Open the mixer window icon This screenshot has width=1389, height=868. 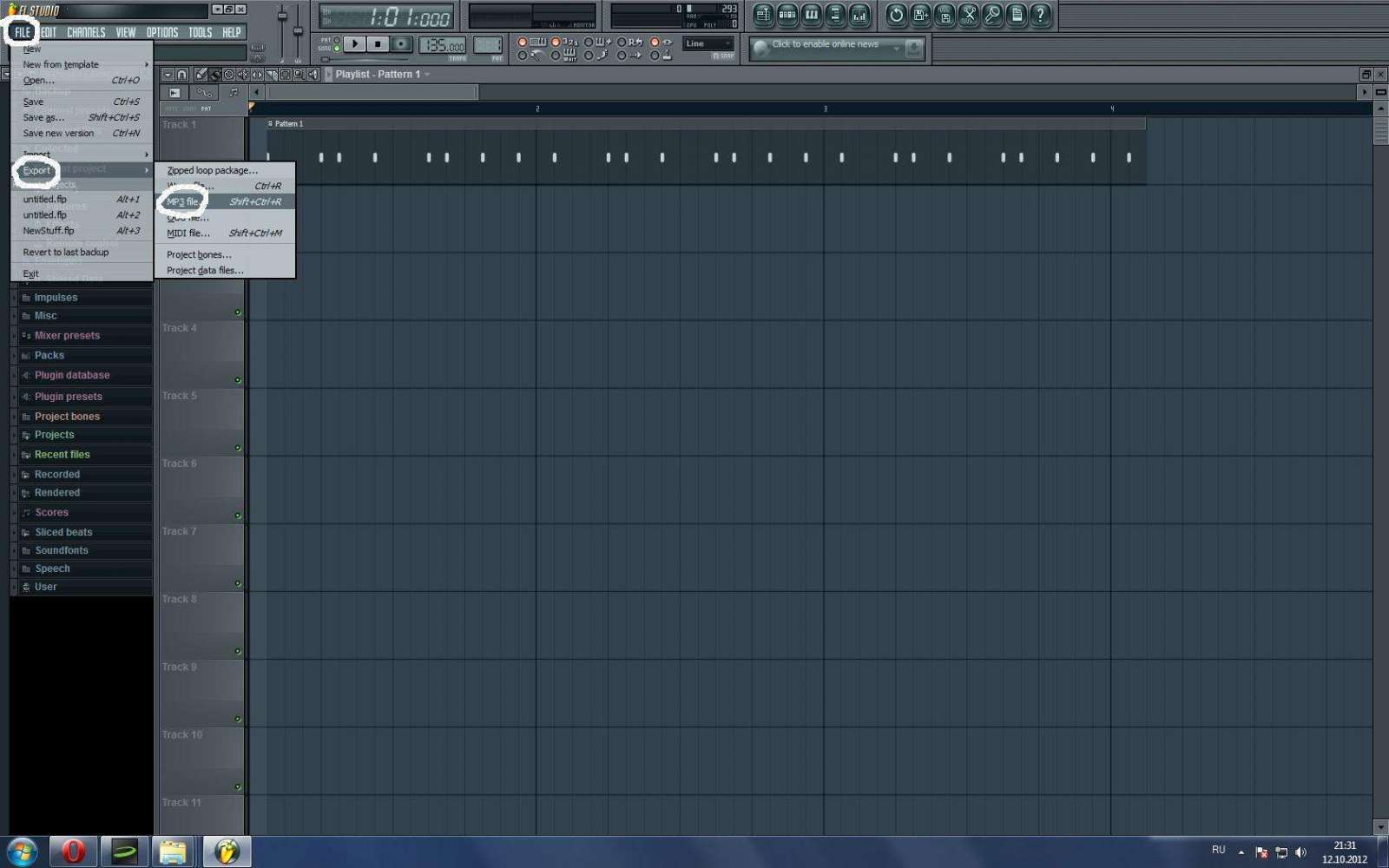[859, 15]
